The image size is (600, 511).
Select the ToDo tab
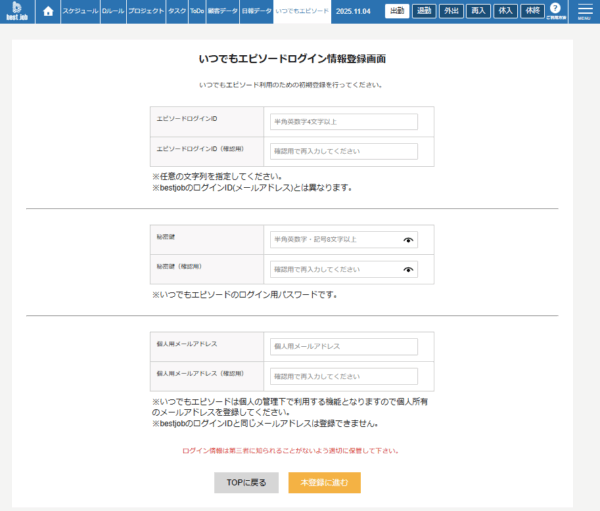click(197, 12)
